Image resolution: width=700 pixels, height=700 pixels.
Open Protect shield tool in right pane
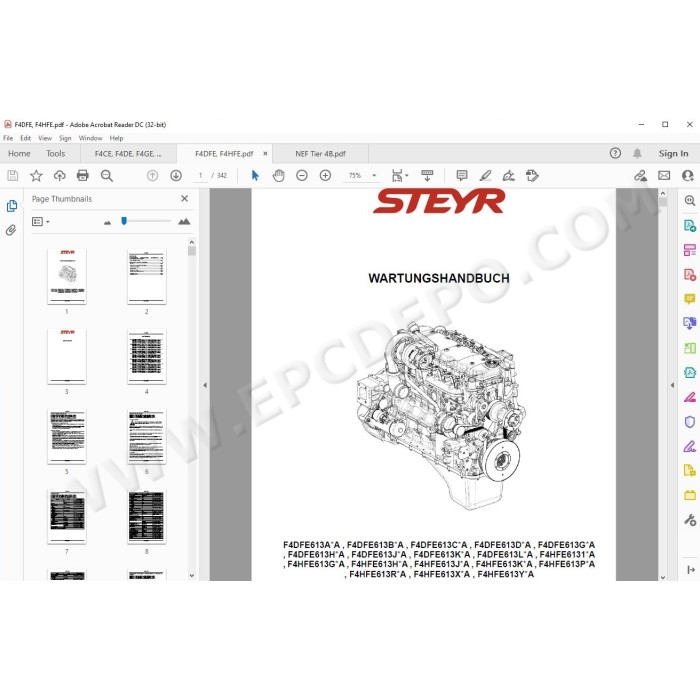click(x=690, y=421)
